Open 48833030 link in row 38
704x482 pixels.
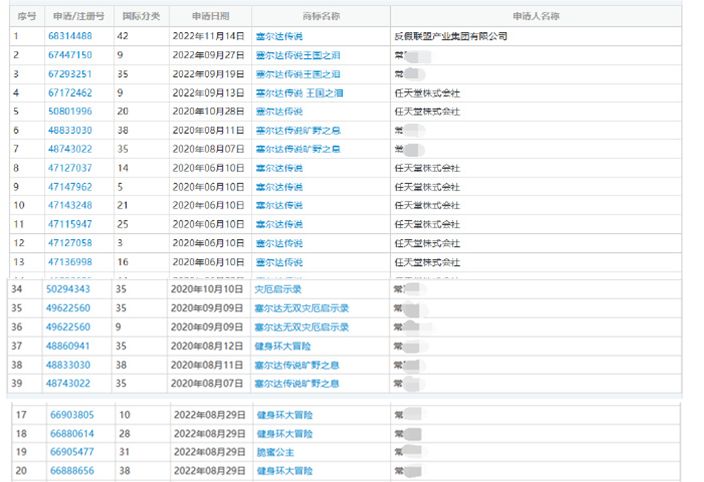click(68, 365)
